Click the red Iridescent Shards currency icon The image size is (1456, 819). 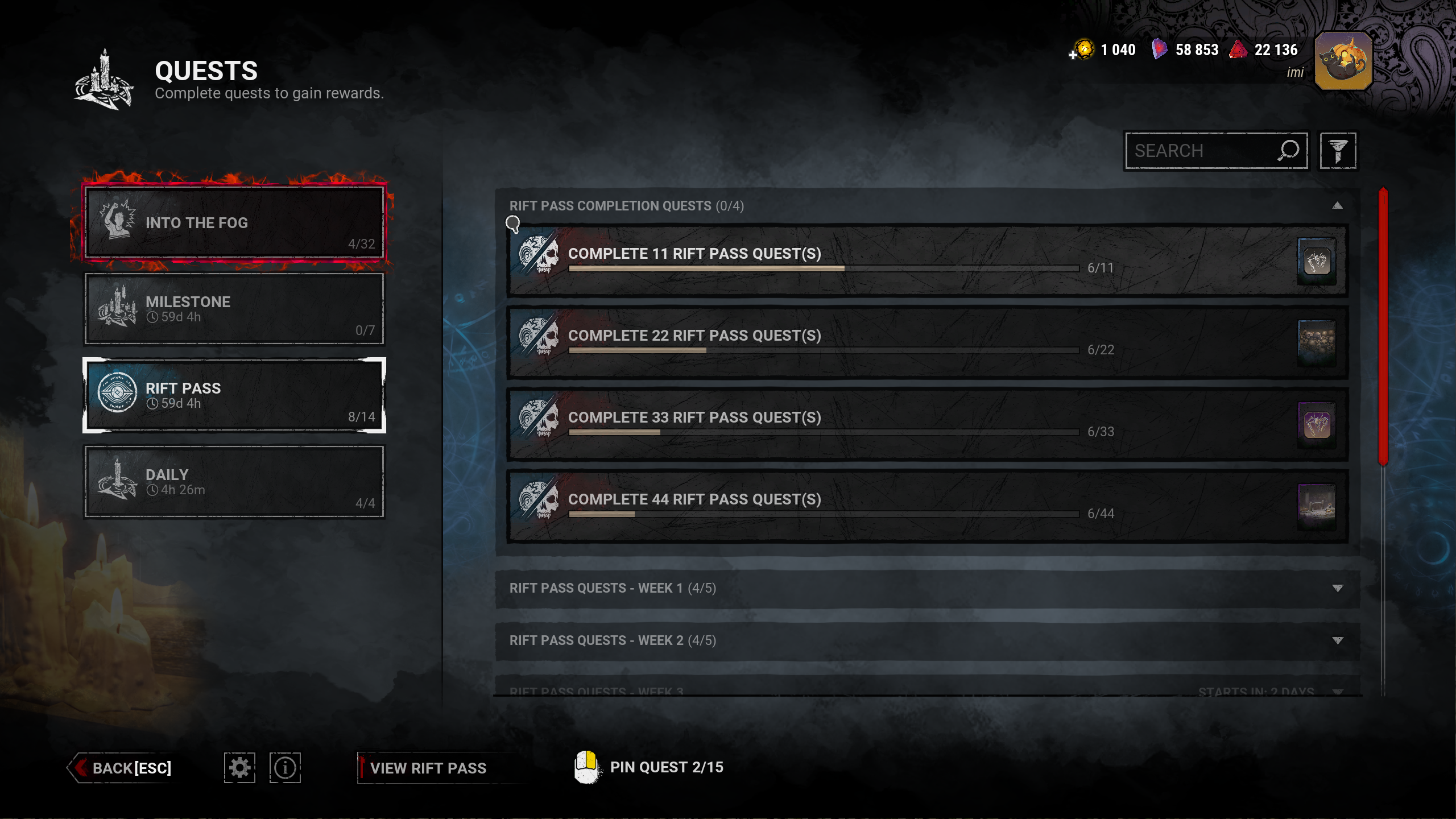[x=1238, y=49]
